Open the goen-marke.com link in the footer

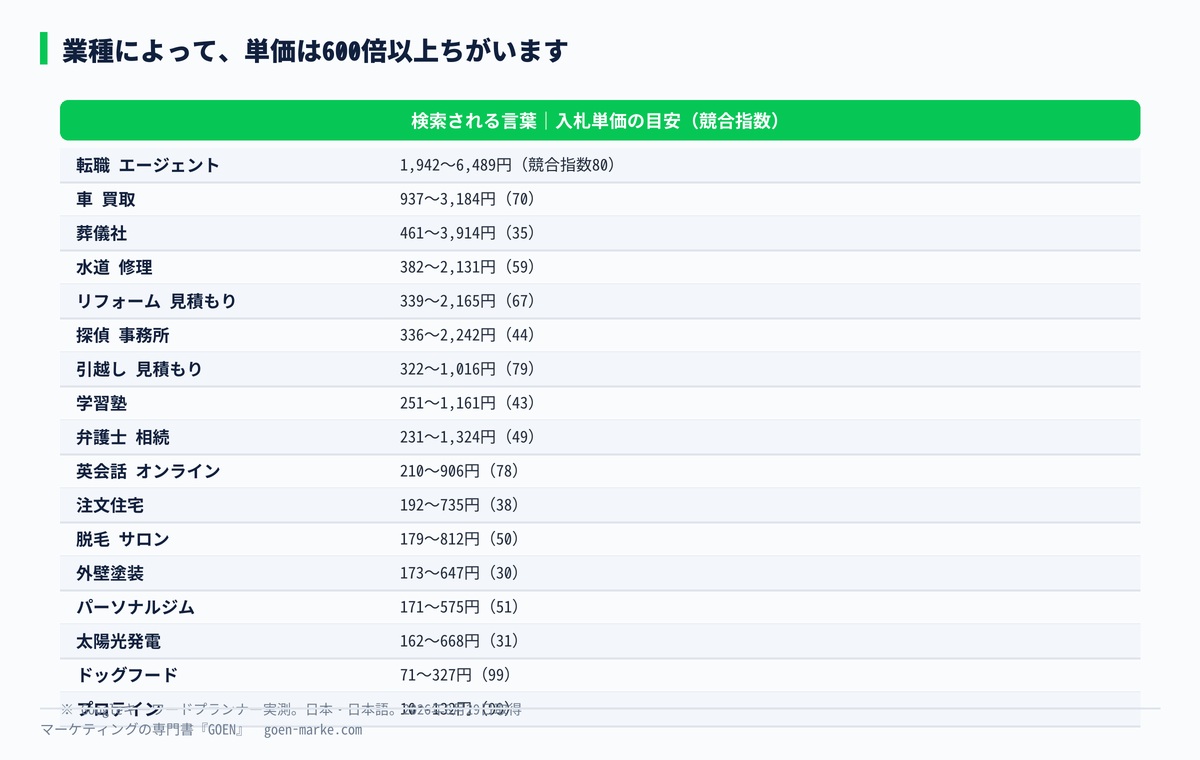(x=313, y=730)
